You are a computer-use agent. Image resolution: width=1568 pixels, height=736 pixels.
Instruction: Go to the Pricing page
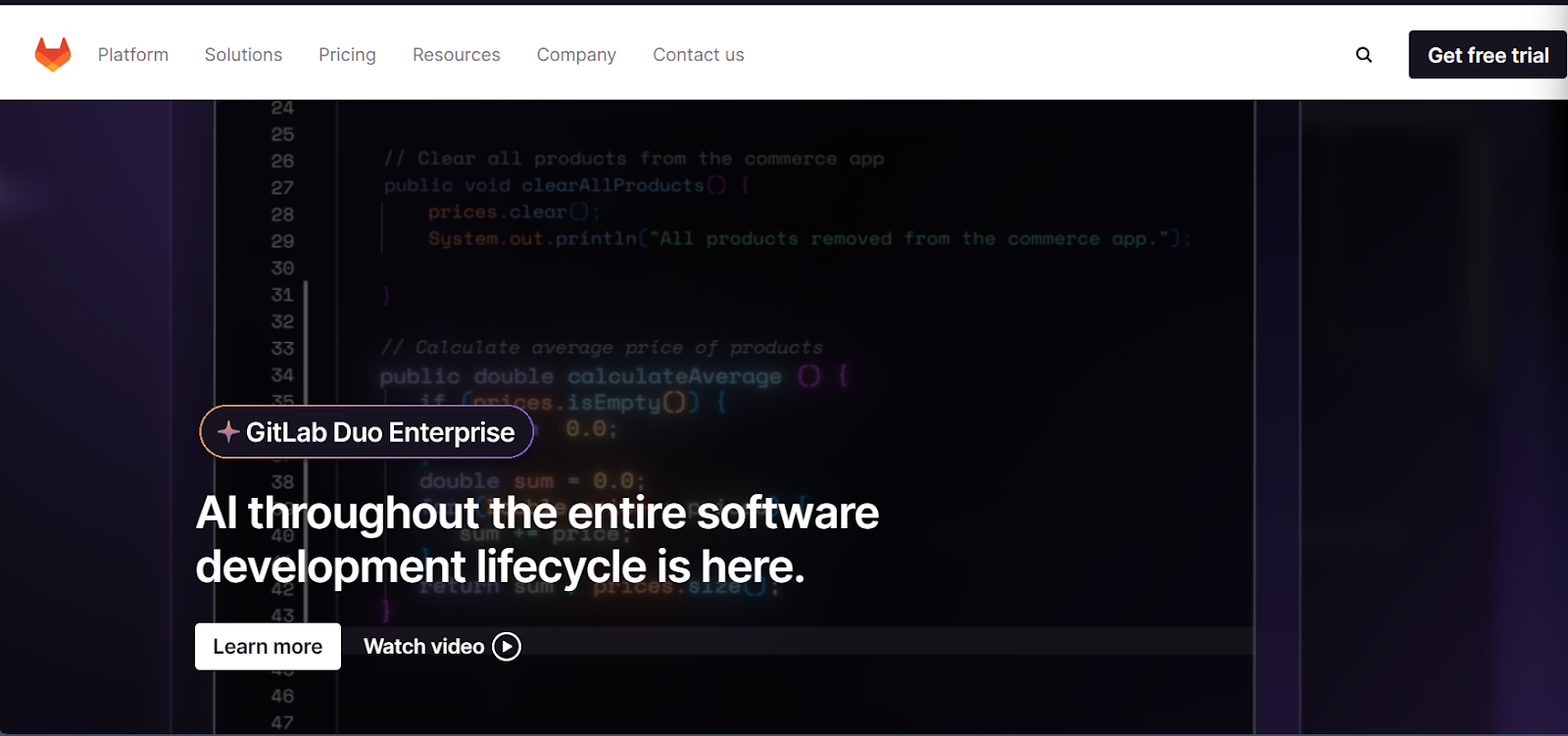tap(347, 55)
